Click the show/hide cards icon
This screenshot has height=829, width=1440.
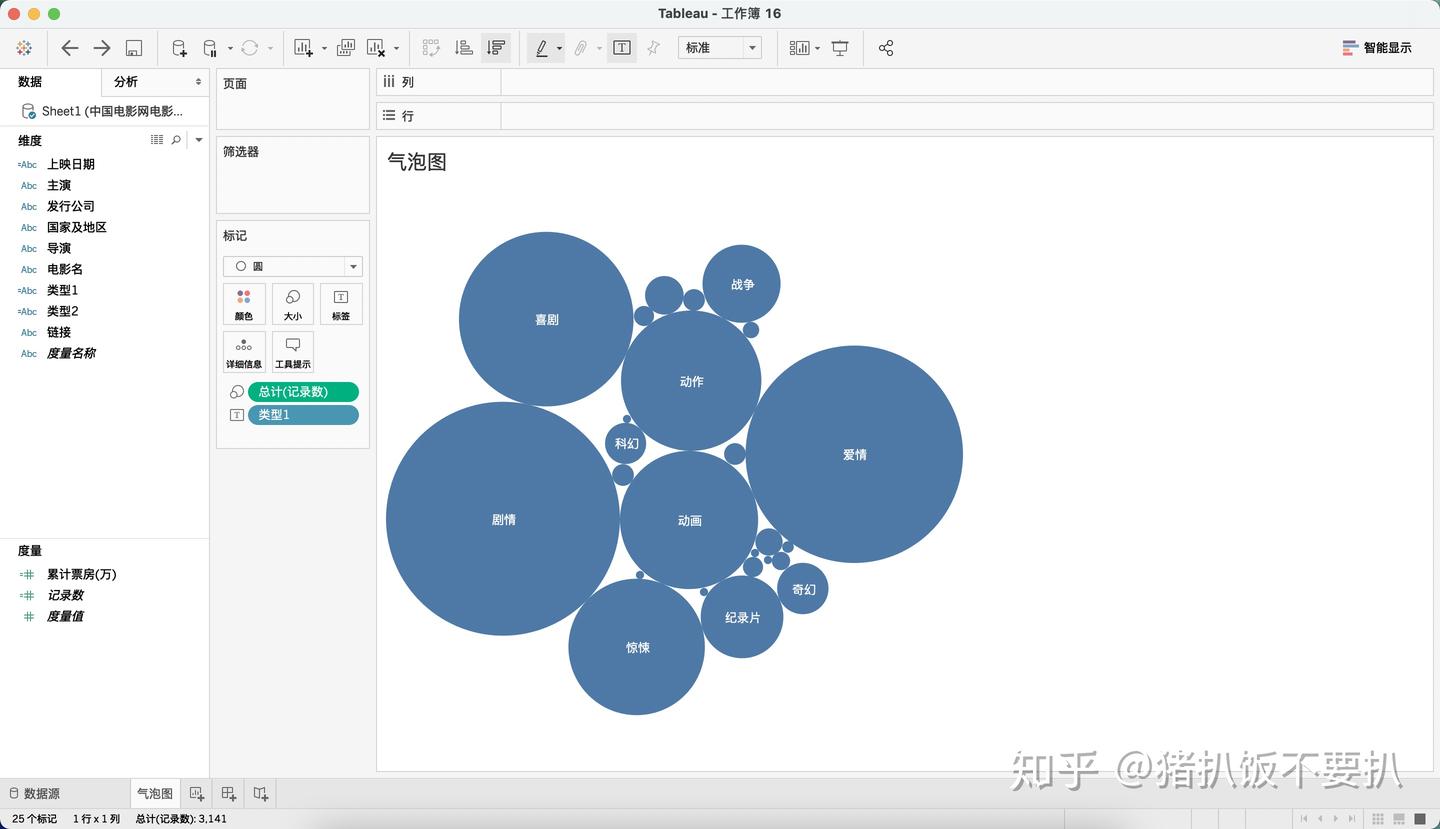(799, 48)
